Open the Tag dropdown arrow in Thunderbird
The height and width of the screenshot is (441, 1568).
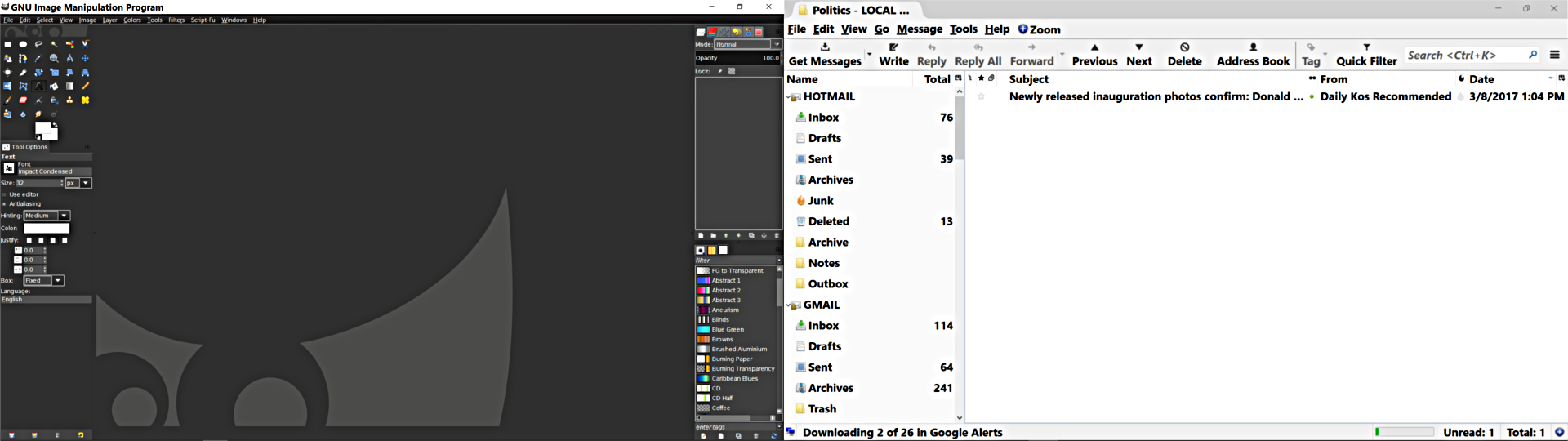click(x=1325, y=55)
